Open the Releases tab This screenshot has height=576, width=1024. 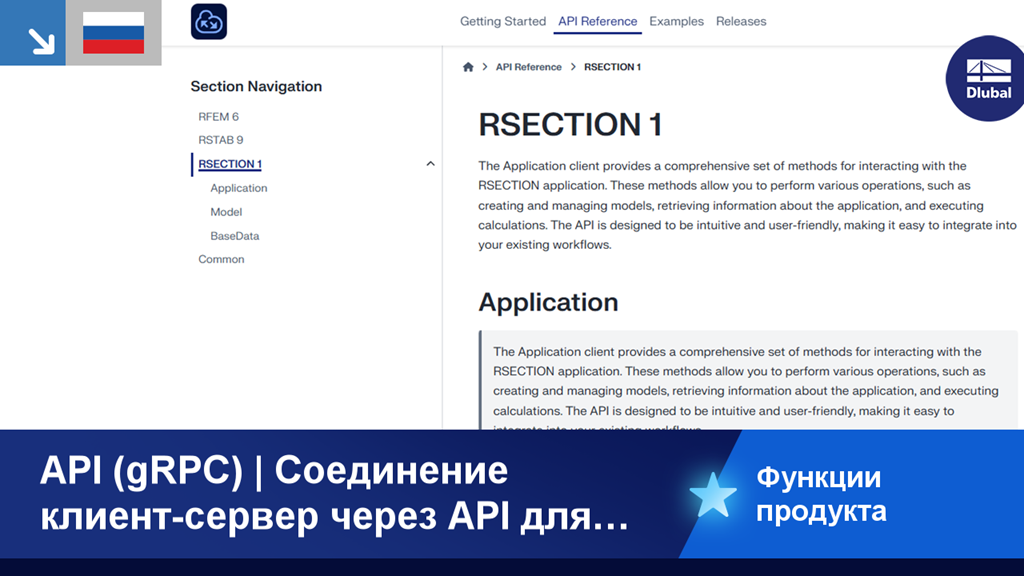[741, 22]
